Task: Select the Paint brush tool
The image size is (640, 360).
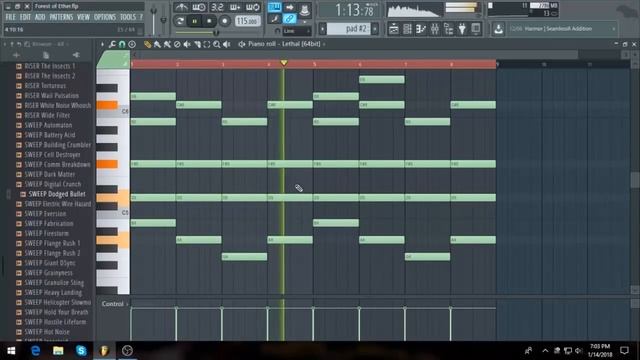Action: pos(157,44)
